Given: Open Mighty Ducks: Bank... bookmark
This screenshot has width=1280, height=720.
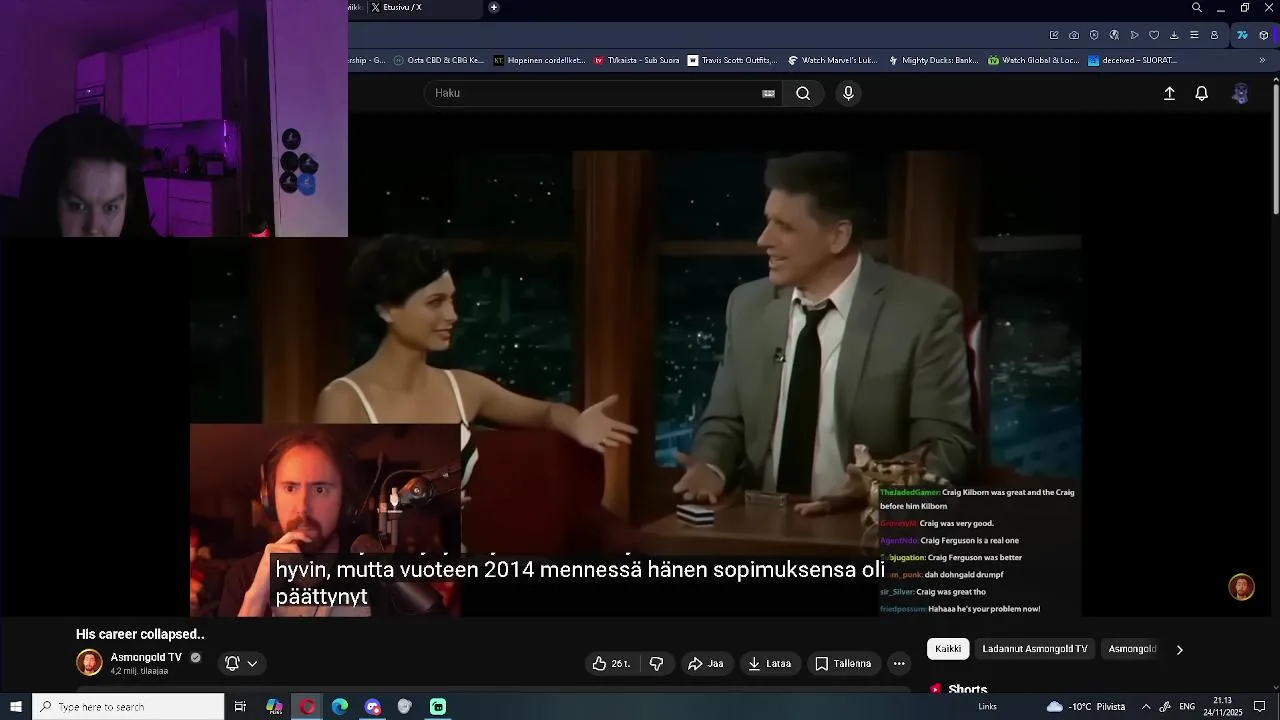Looking at the screenshot, I should (934, 60).
